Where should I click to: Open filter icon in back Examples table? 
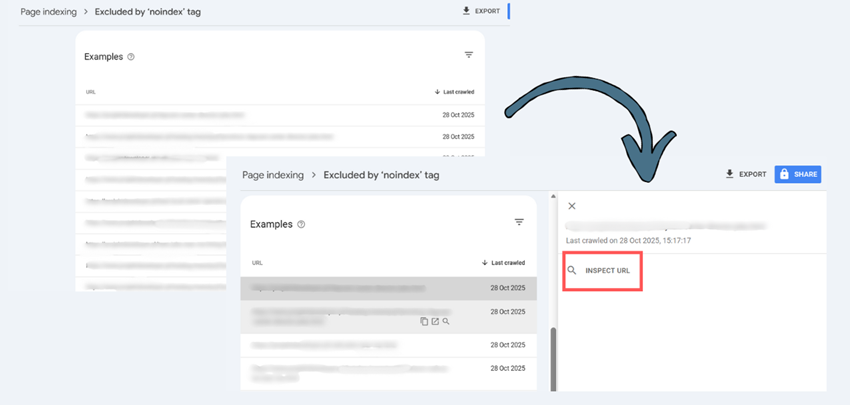(x=469, y=54)
